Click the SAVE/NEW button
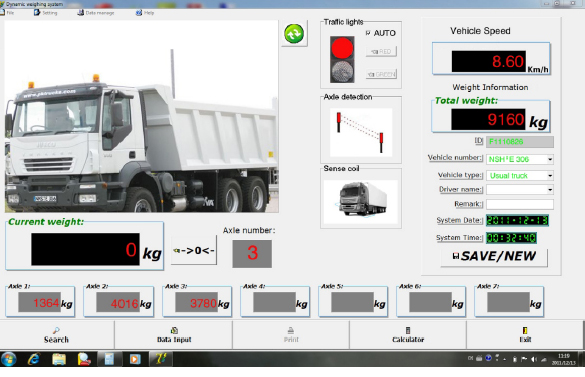The height and width of the screenshot is (377, 585). pos(494,256)
